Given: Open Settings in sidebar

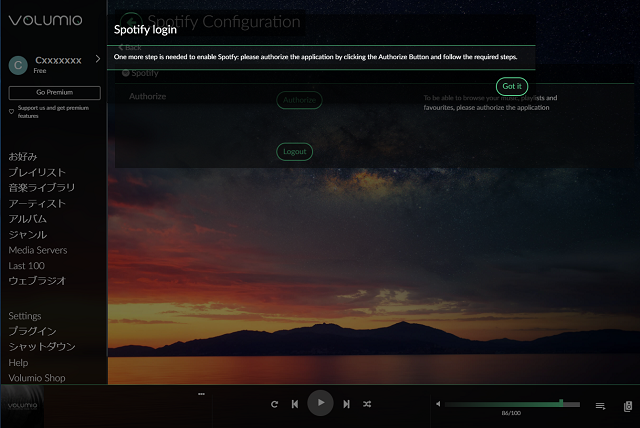Looking at the screenshot, I should [25, 316].
